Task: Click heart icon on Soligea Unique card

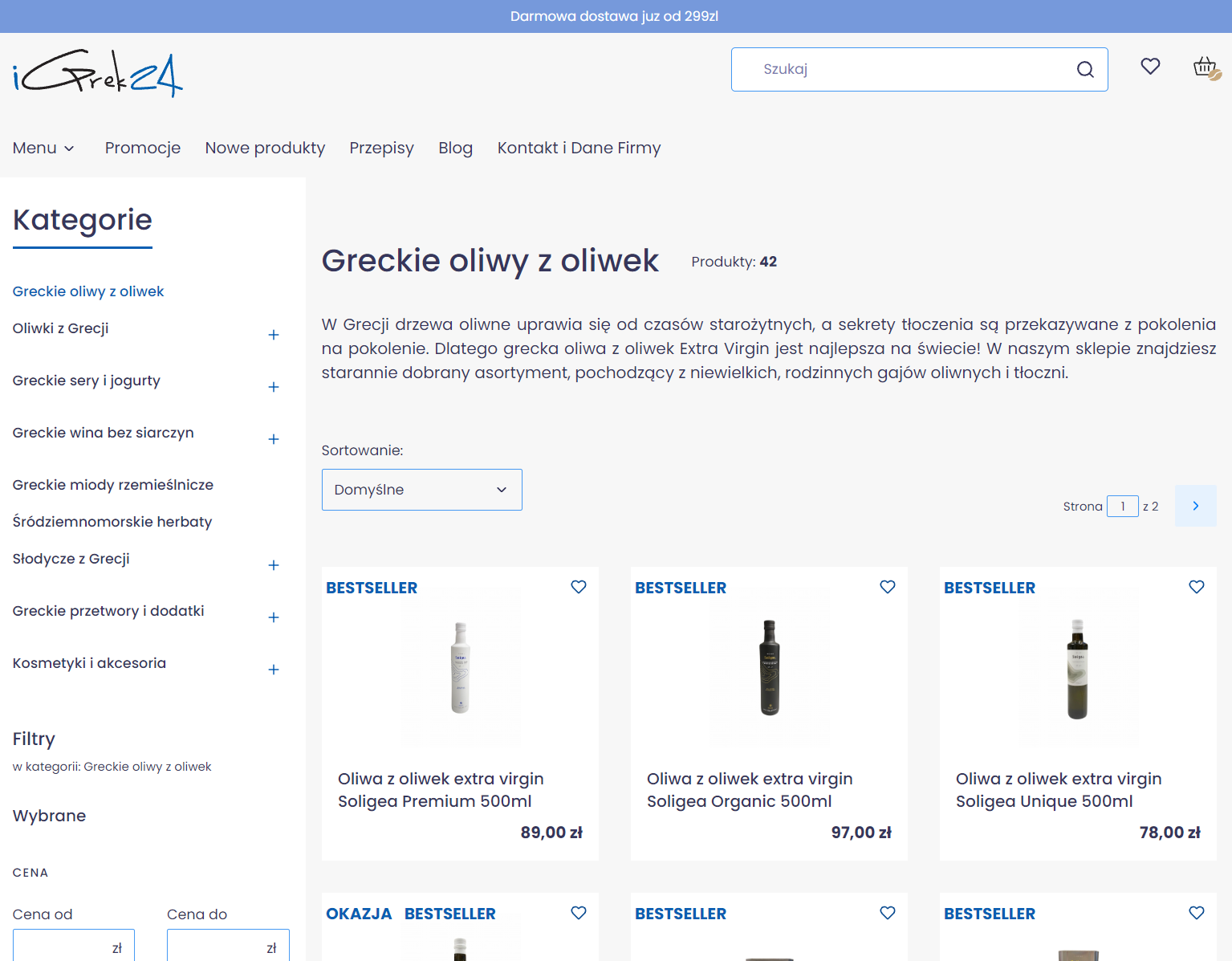Action: coord(1197,587)
